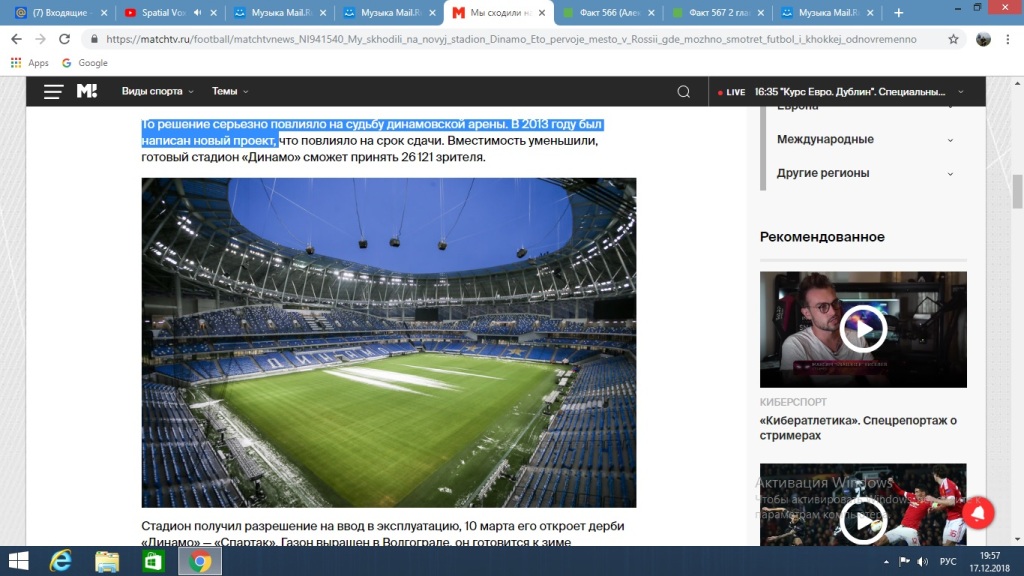The width and height of the screenshot is (1024, 576).
Task: Open File Explorer from the taskbar
Action: [x=107, y=561]
